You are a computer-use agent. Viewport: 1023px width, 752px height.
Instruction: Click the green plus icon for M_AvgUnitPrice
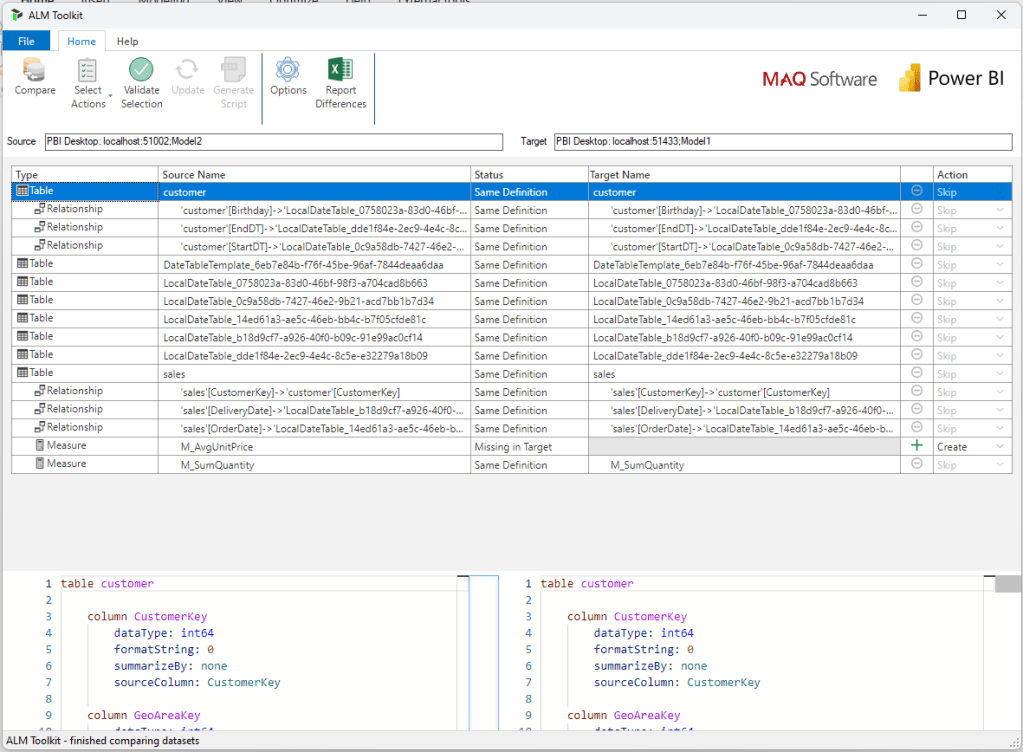[916, 446]
